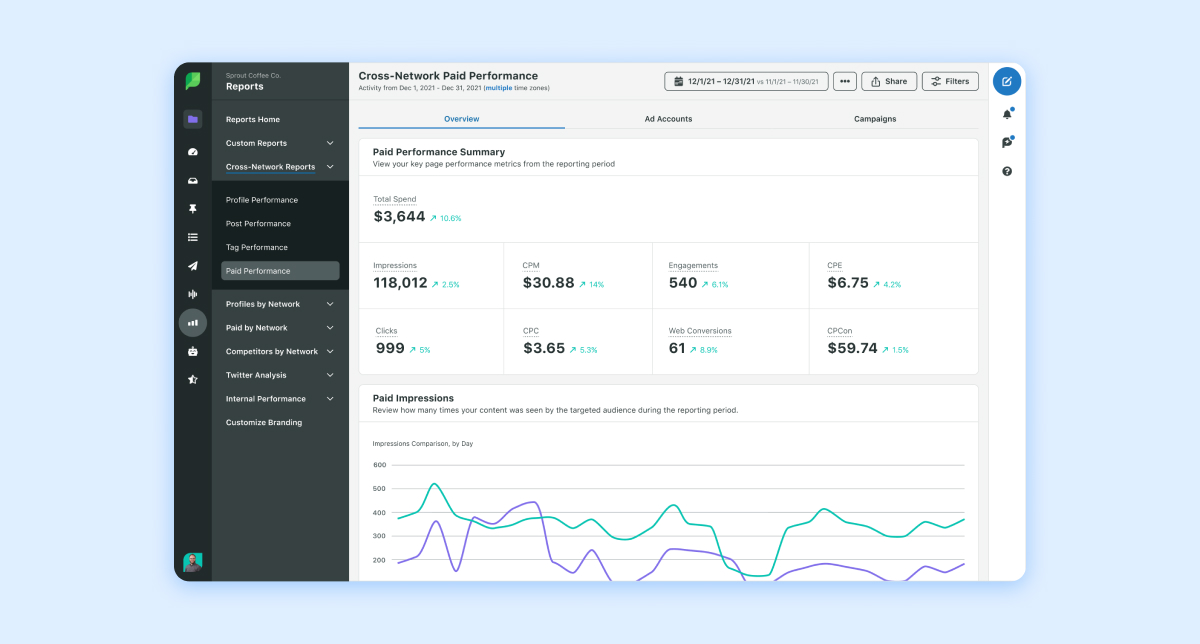Expand the Custom Reports chevron

pos(330,143)
